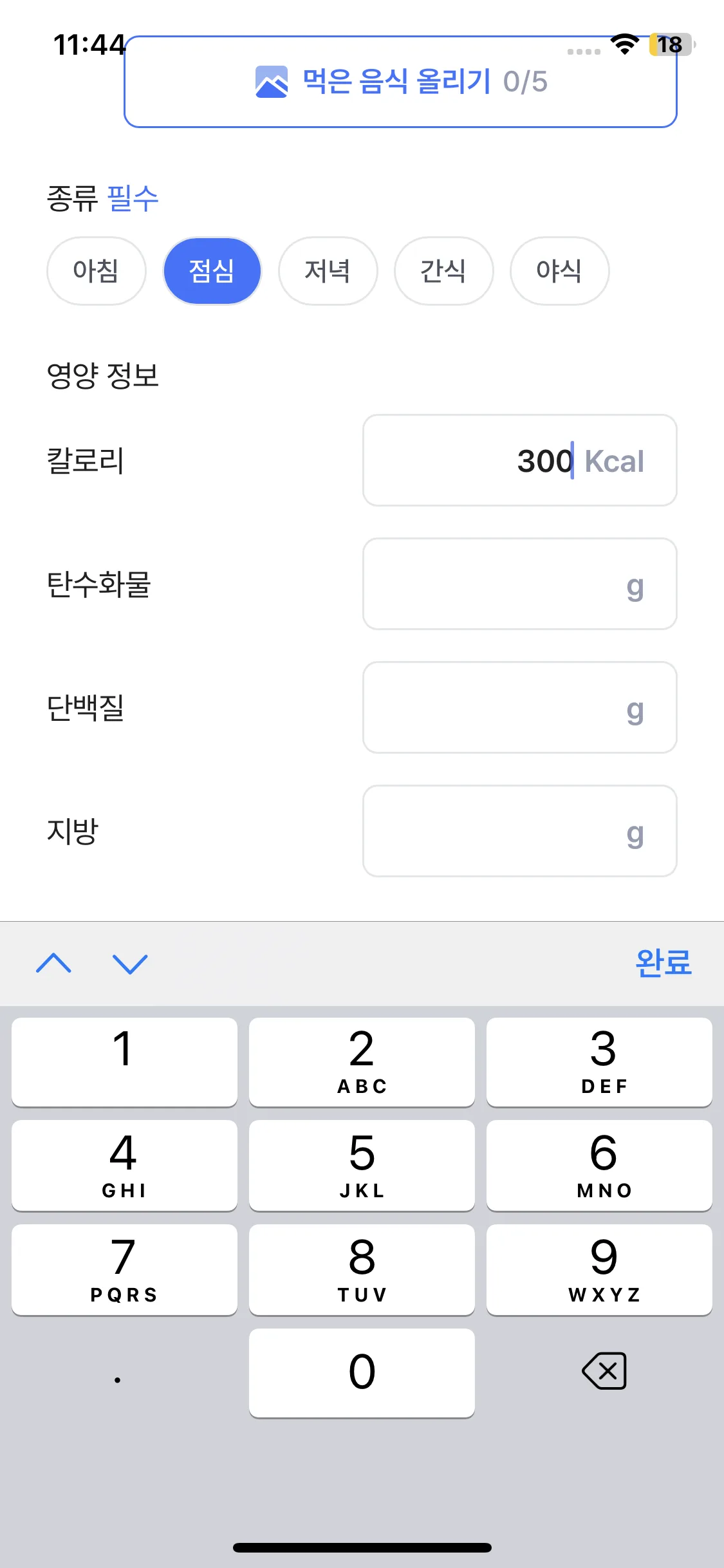
Task: Go to previous field with up arrow
Action: [x=54, y=963]
